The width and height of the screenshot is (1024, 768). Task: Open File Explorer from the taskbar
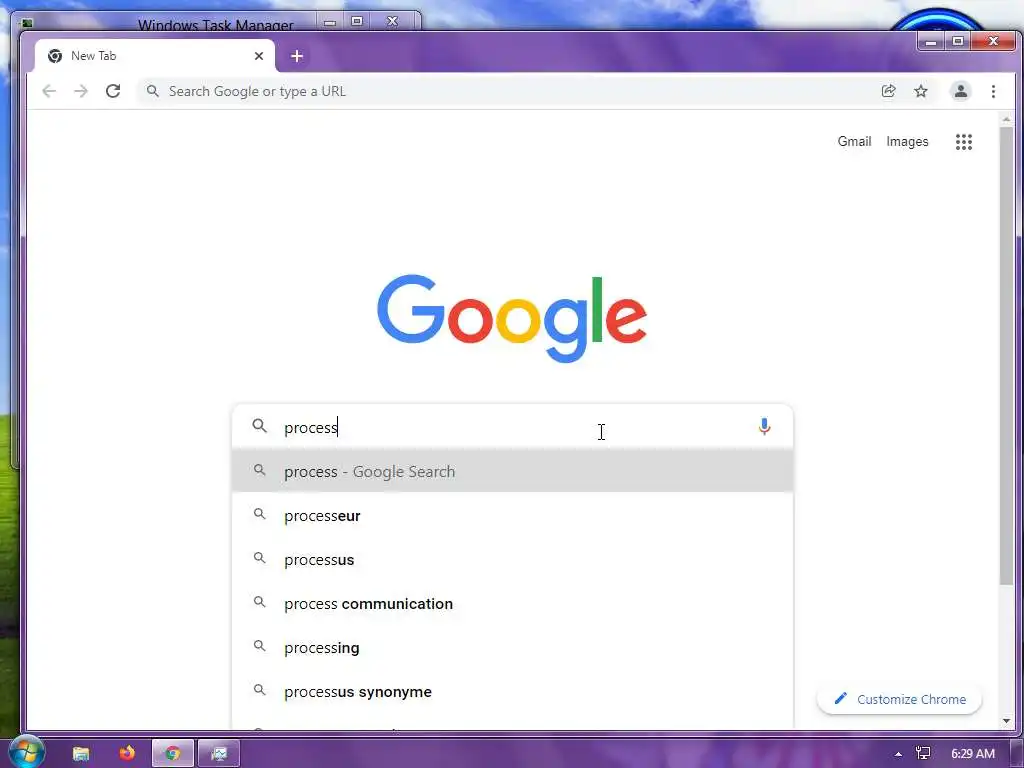click(x=81, y=754)
